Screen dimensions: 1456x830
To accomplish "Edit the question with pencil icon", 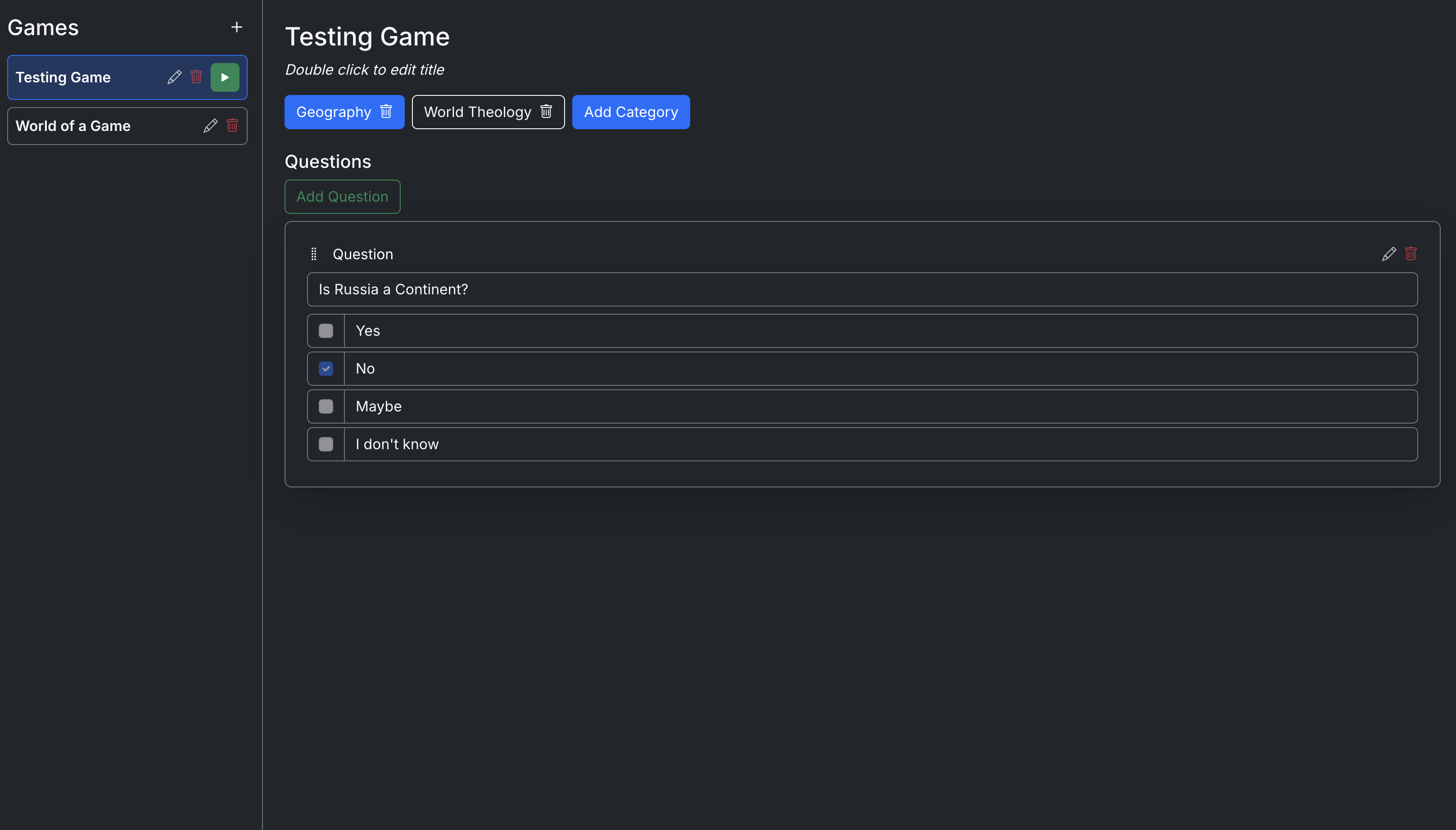I will 1389,254.
